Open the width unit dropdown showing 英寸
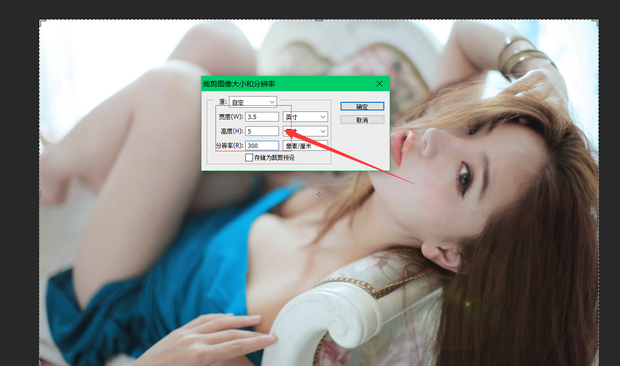Screen dimensions: 620x366 (305, 117)
